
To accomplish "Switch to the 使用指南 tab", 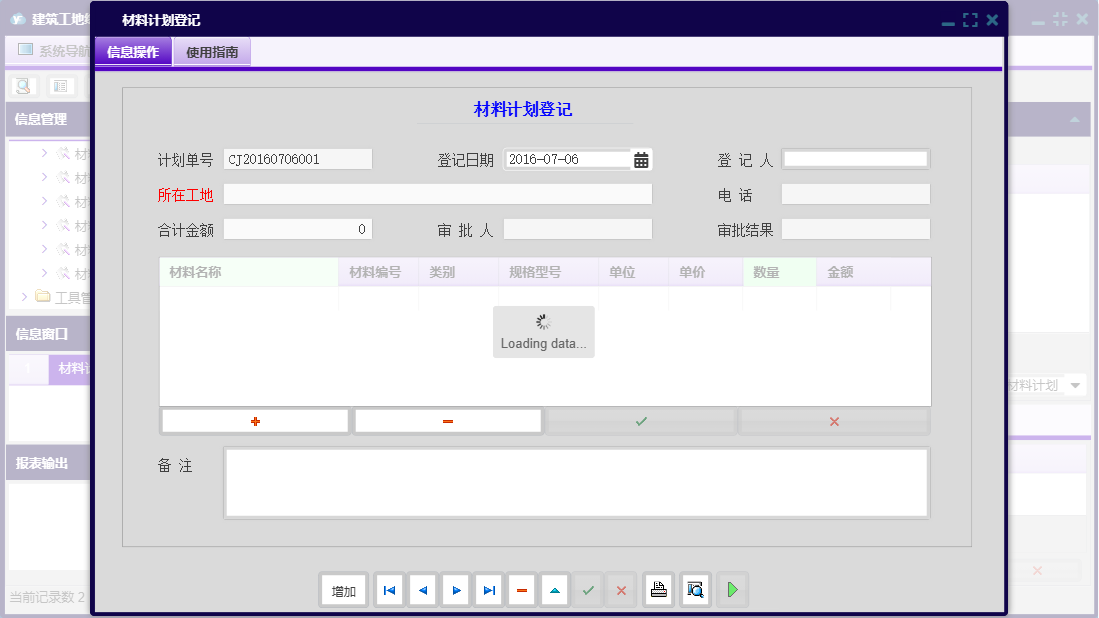I will (210, 50).
